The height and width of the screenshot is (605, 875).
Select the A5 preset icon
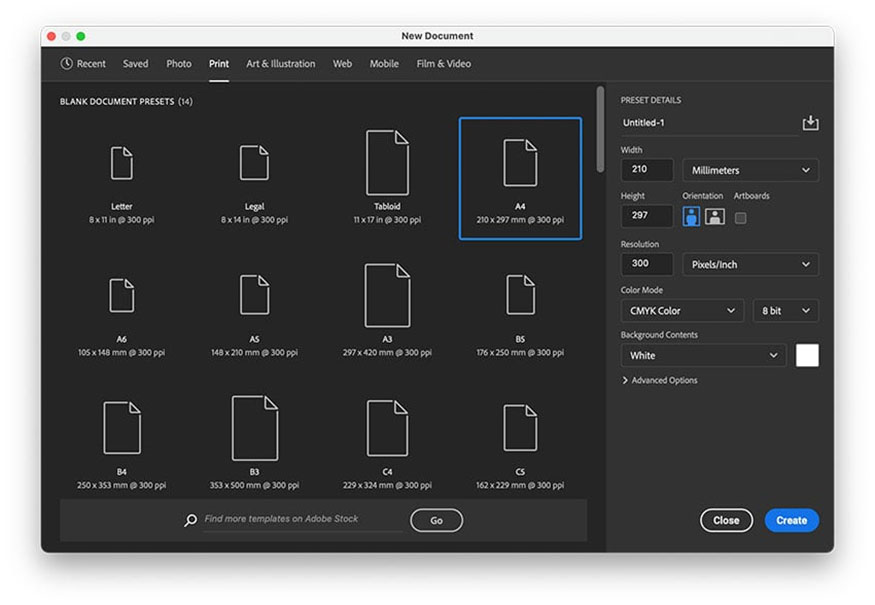tap(254, 295)
